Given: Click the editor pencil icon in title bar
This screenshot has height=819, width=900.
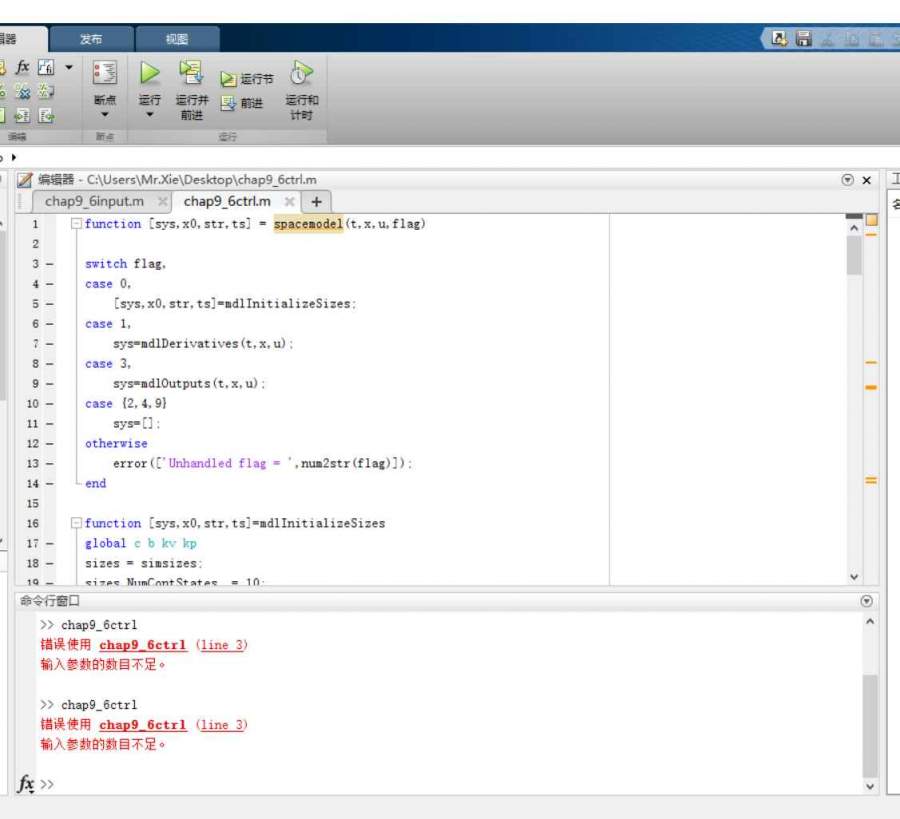Looking at the screenshot, I should (x=25, y=180).
